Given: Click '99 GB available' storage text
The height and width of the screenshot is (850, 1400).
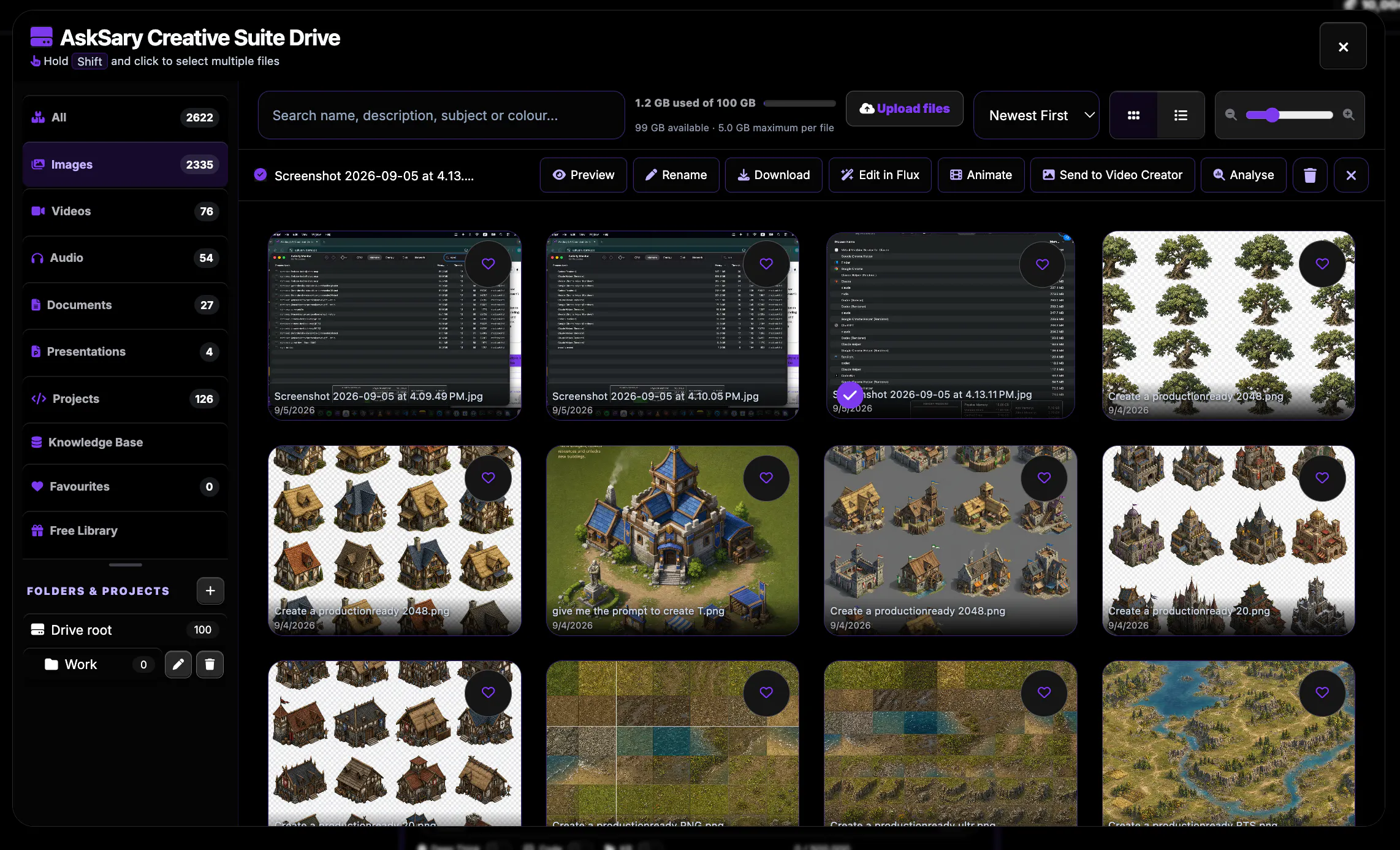Looking at the screenshot, I should 672,128.
